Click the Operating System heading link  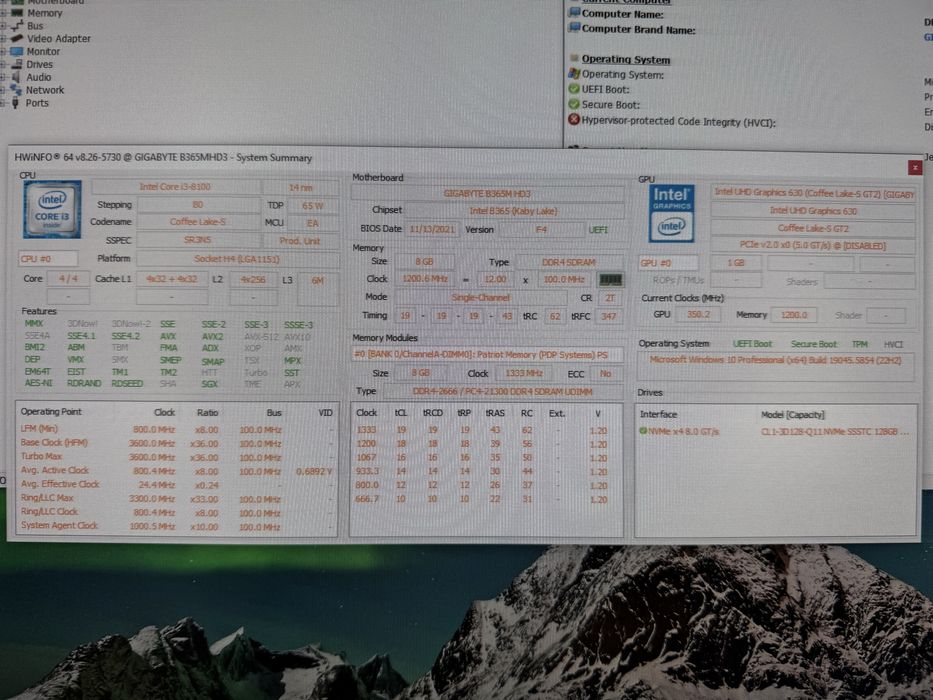625,60
